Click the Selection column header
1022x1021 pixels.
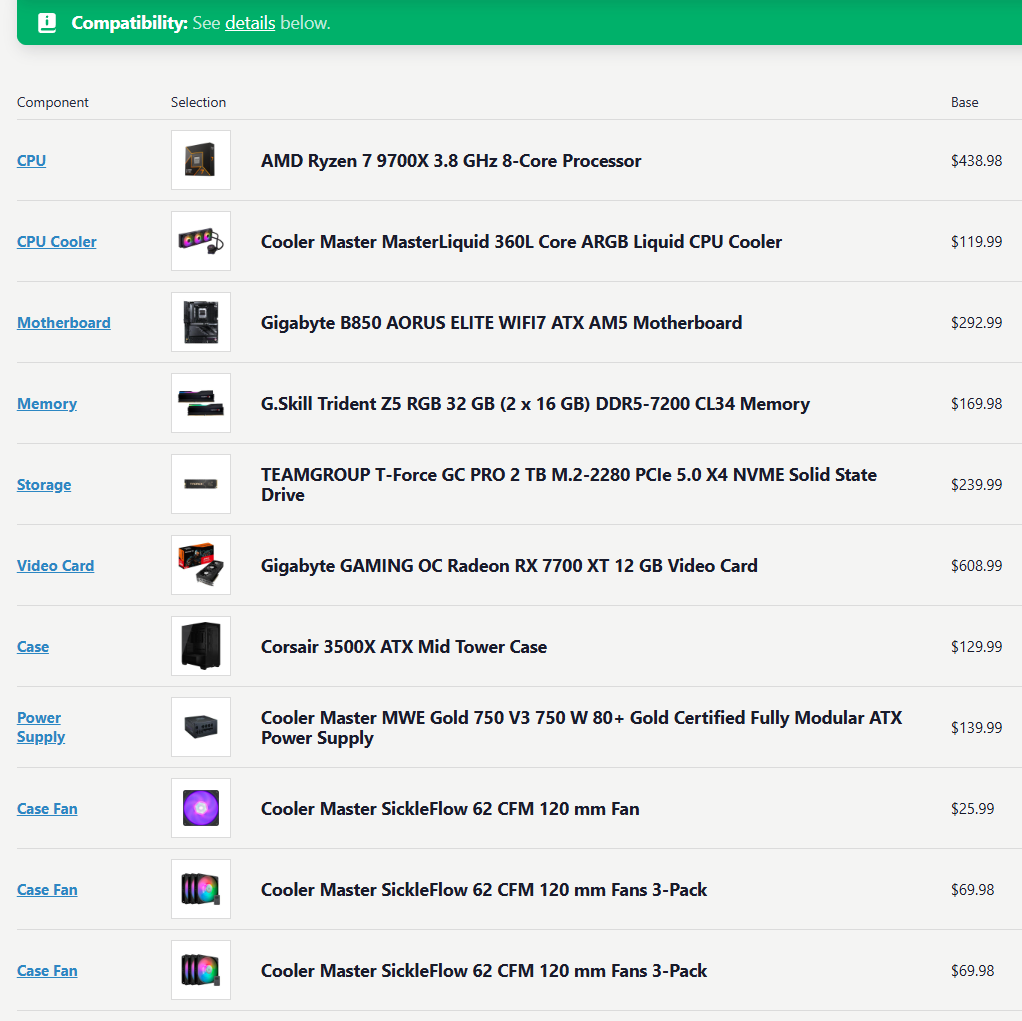pos(198,102)
